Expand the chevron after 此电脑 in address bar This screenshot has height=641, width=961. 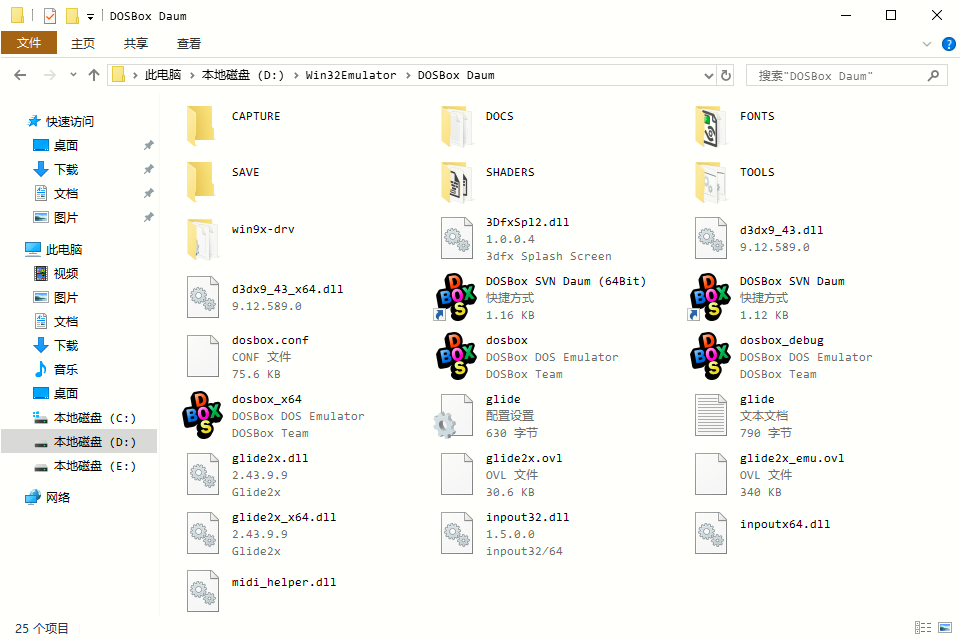[x=192, y=75]
